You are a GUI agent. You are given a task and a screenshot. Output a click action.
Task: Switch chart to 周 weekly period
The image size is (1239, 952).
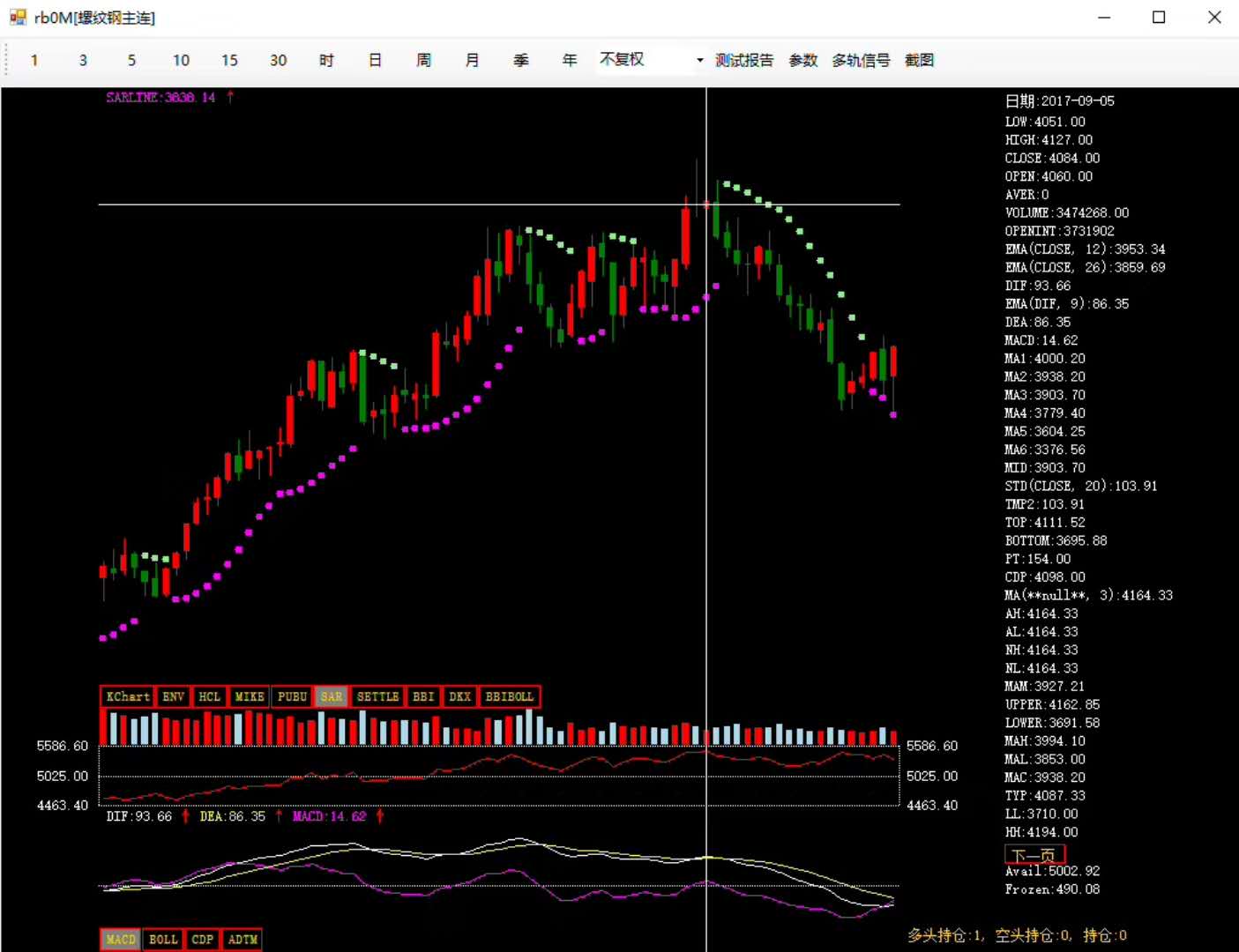[423, 60]
